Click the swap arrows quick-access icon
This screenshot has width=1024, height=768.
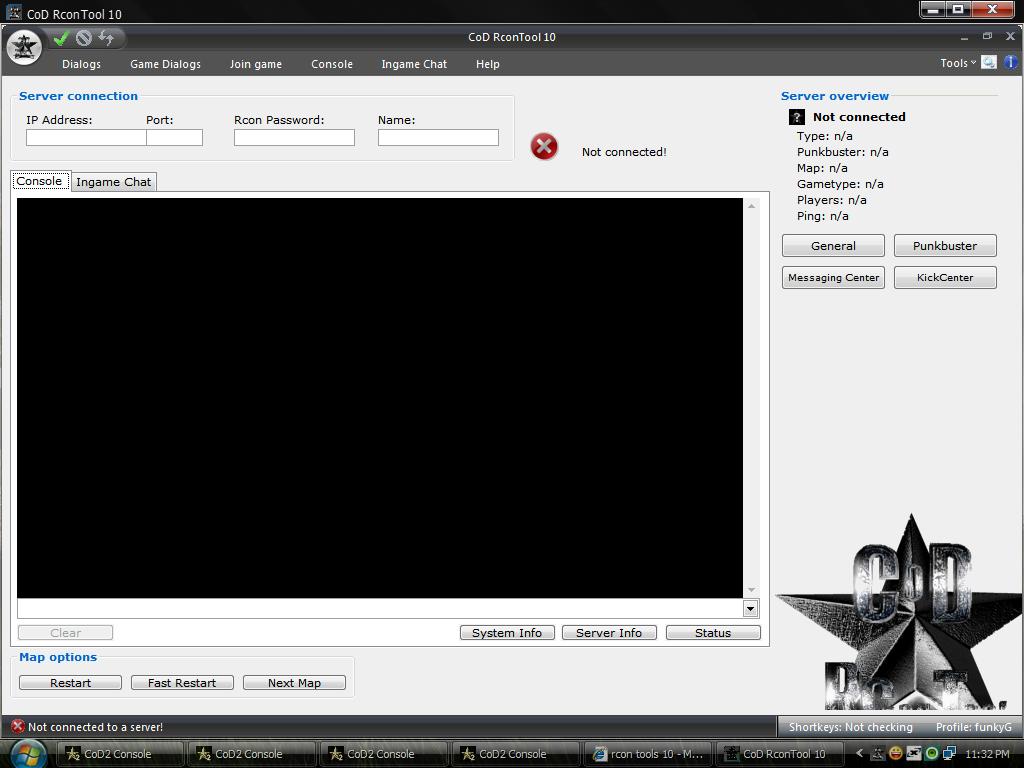[x=106, y=39]
